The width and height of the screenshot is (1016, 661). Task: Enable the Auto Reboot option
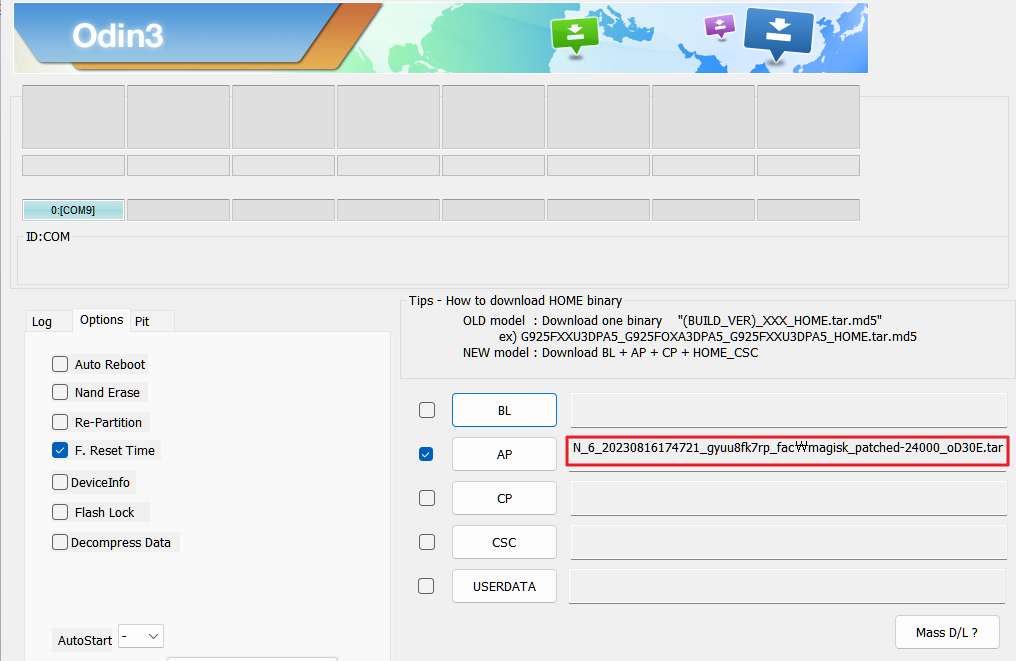point(60,364)
